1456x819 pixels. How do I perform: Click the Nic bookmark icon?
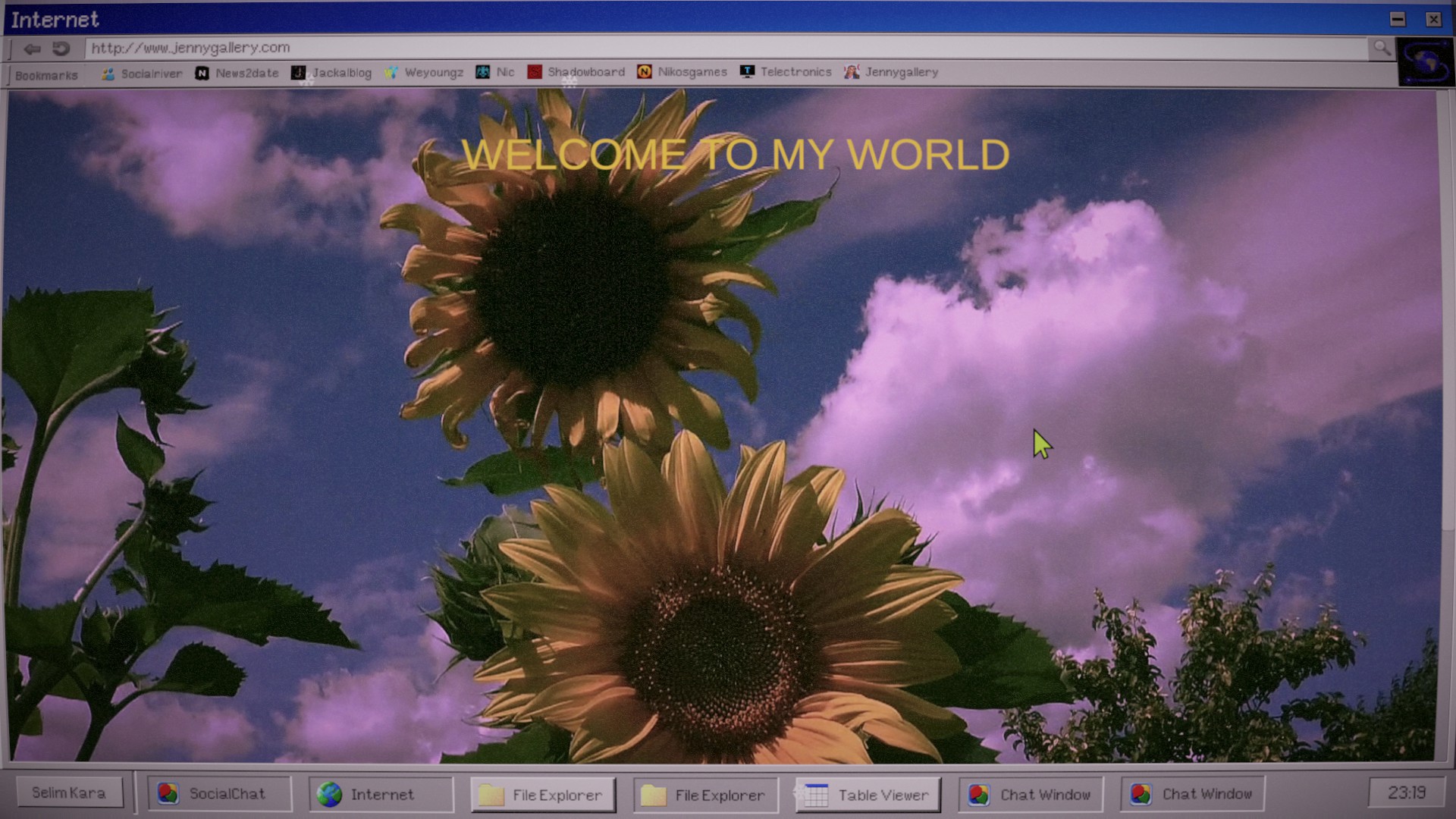pyautogui.click(x=483, y=72)
